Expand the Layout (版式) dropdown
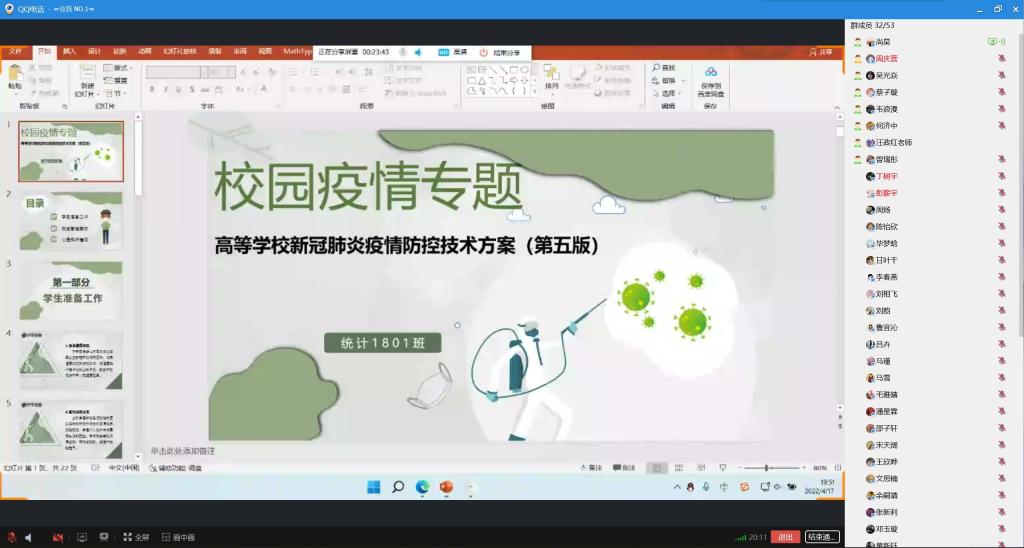The height and width of the screenshot is (548, 1024). 119,67
